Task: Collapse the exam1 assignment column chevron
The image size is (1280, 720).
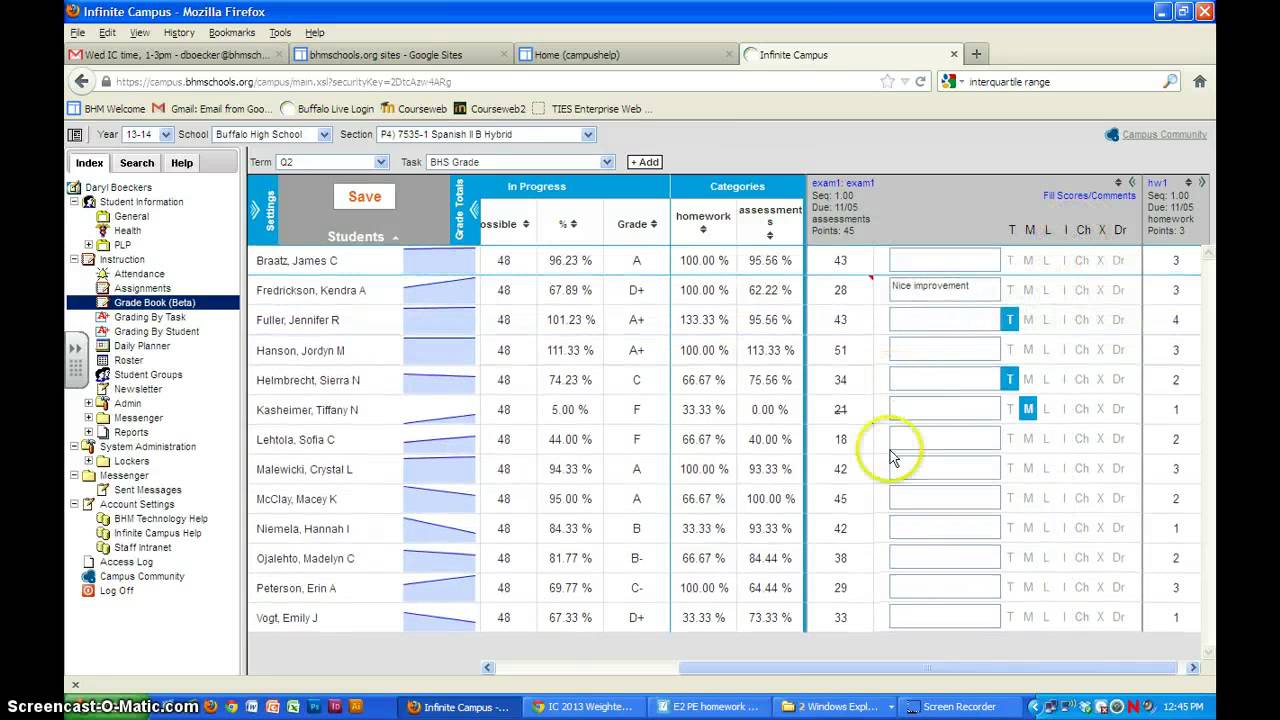Action: click(1132, 182)
